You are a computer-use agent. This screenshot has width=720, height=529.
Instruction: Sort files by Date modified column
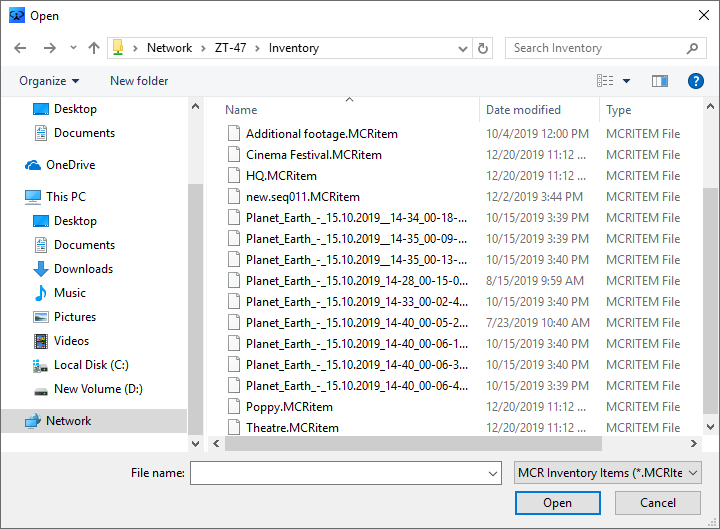tap(523, 110)
